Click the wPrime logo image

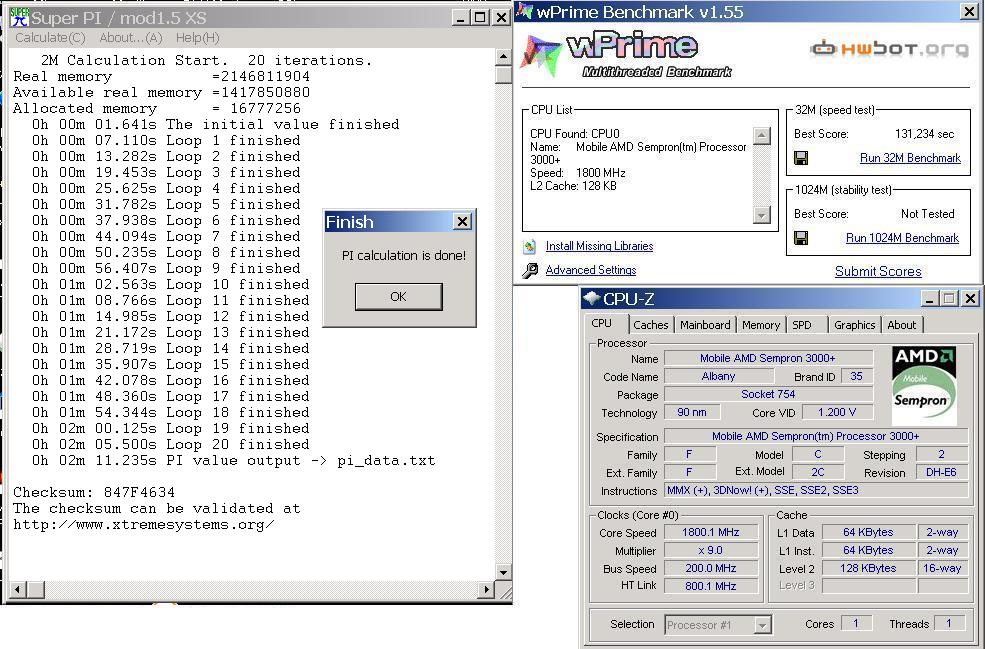(627, 55)
